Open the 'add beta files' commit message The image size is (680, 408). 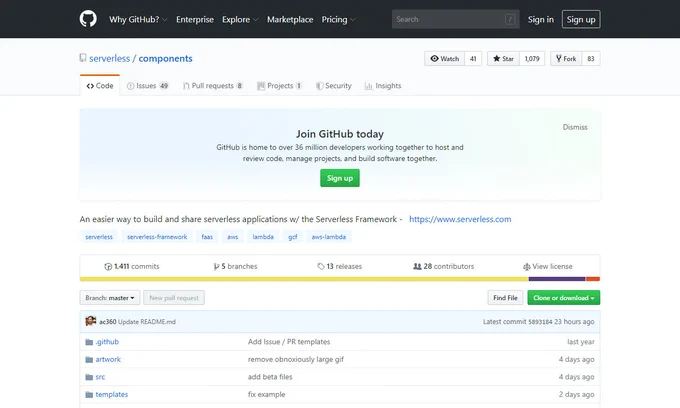point(270,377)
